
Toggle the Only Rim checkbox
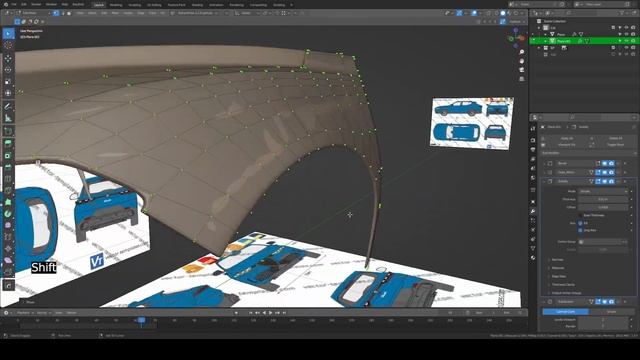point(580,230)
